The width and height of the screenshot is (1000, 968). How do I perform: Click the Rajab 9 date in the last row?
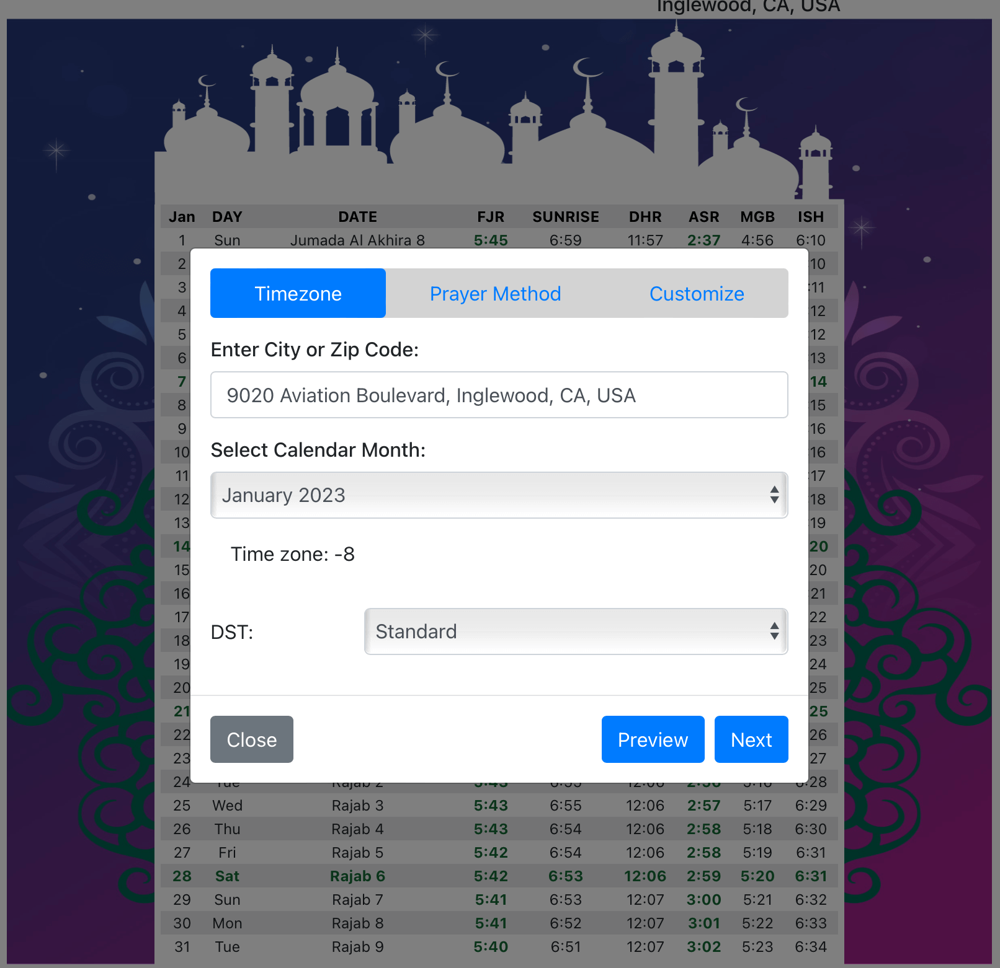coord(357,947)
